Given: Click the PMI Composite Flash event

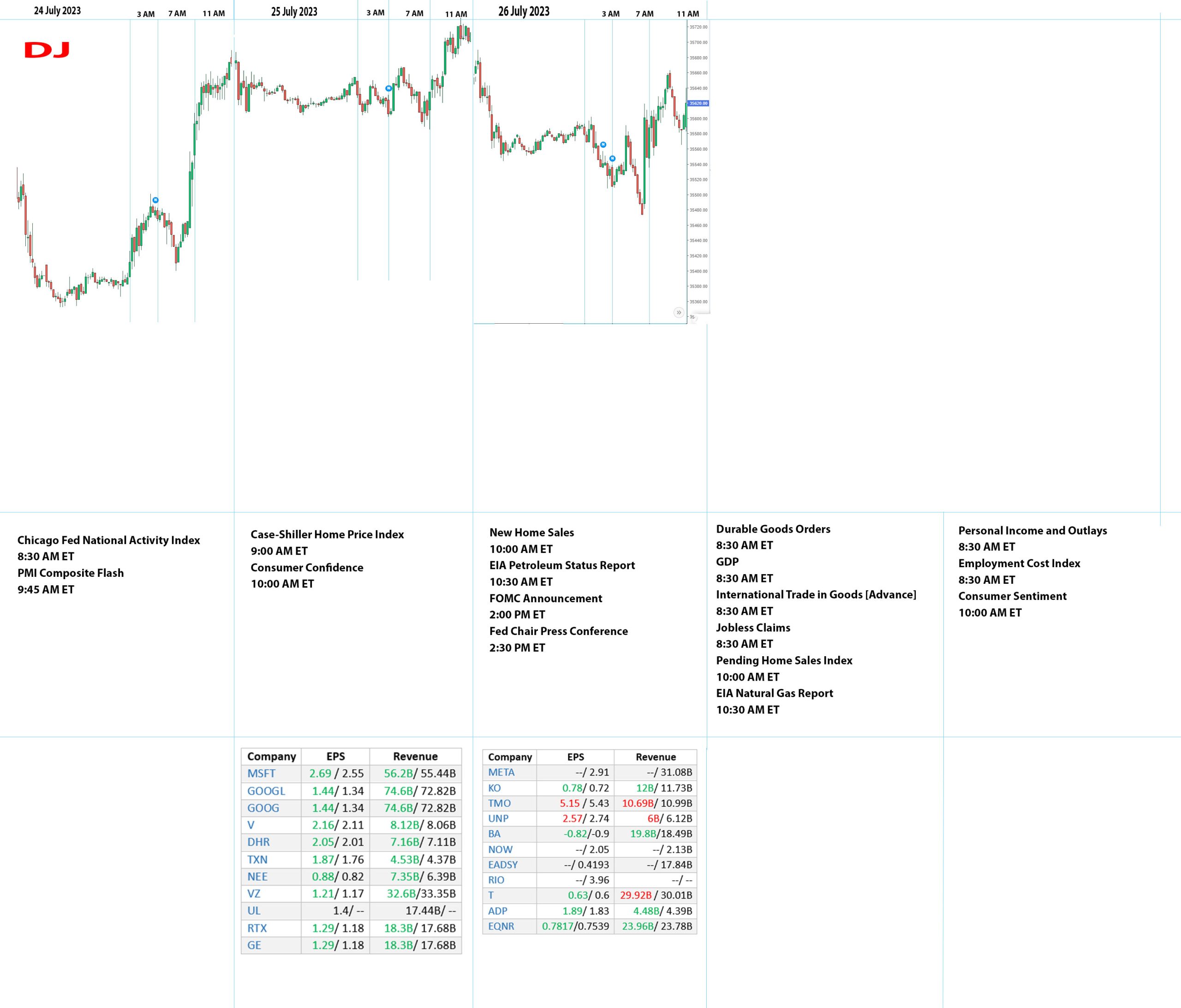Looking at the screenshot, I should pos(71,573).
